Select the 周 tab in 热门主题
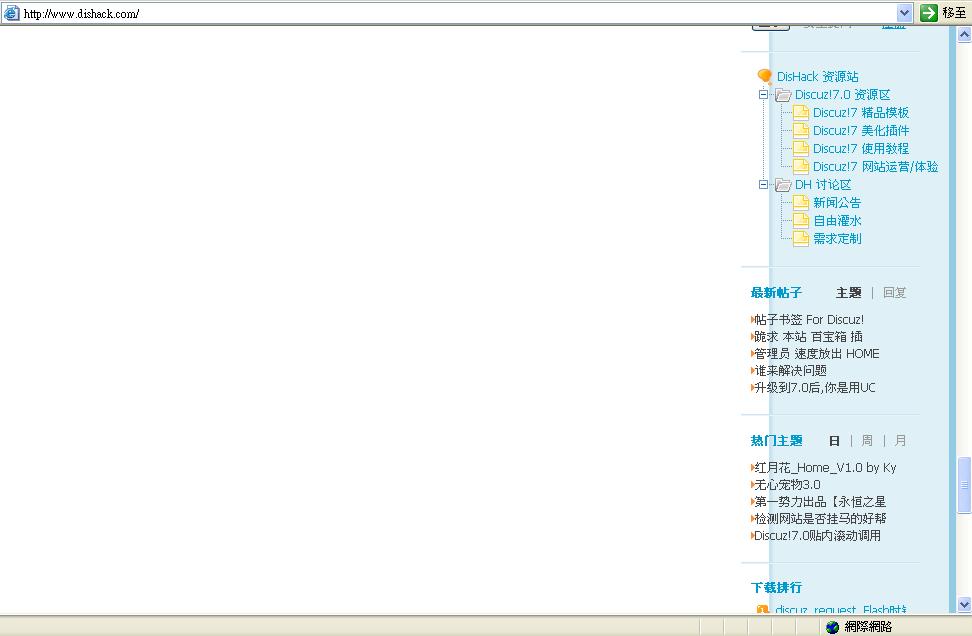972x636 pixels. click(867, 441)
